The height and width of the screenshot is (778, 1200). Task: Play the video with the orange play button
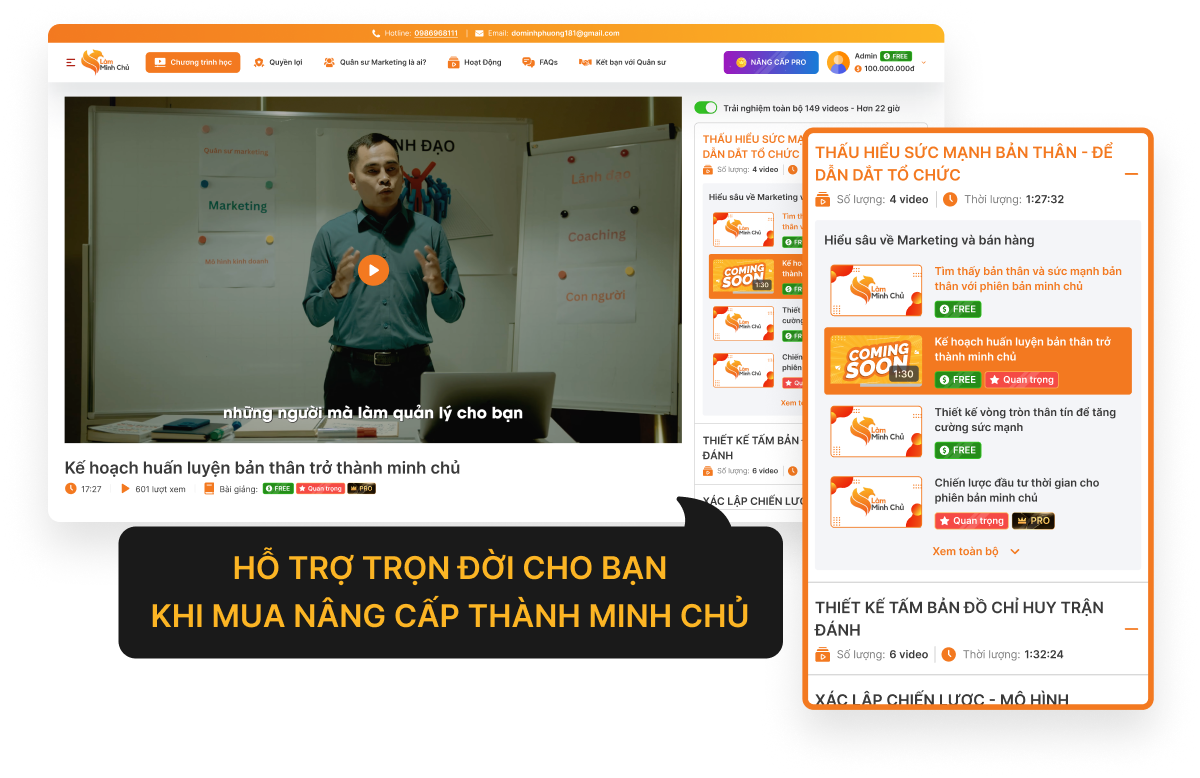(373, 270)
